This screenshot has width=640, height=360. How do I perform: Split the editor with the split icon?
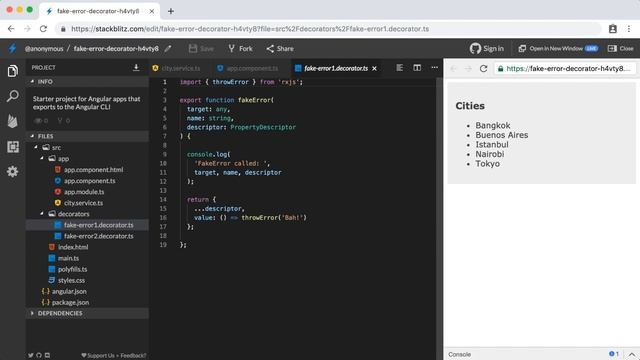point(417,68)
